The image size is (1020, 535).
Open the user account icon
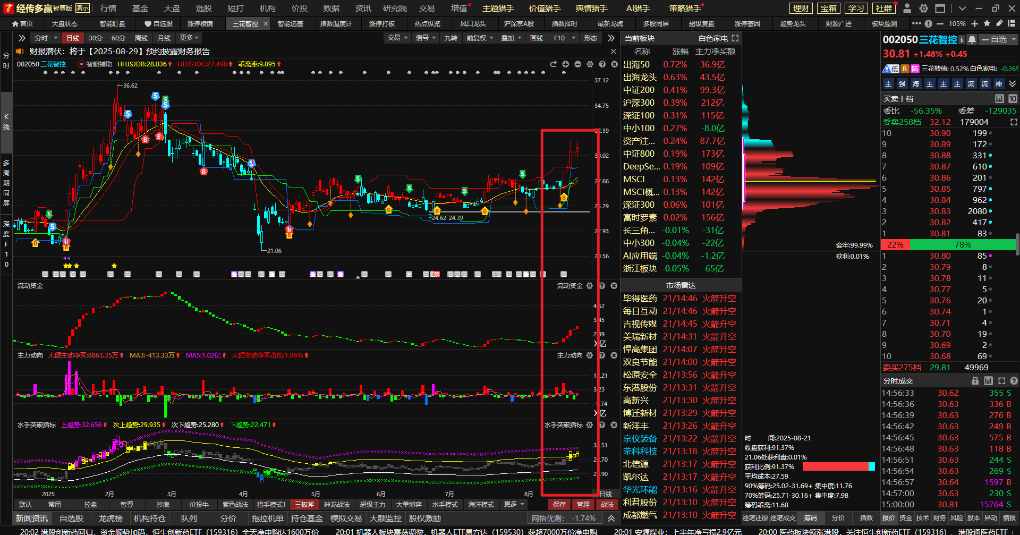coord(909,8)
